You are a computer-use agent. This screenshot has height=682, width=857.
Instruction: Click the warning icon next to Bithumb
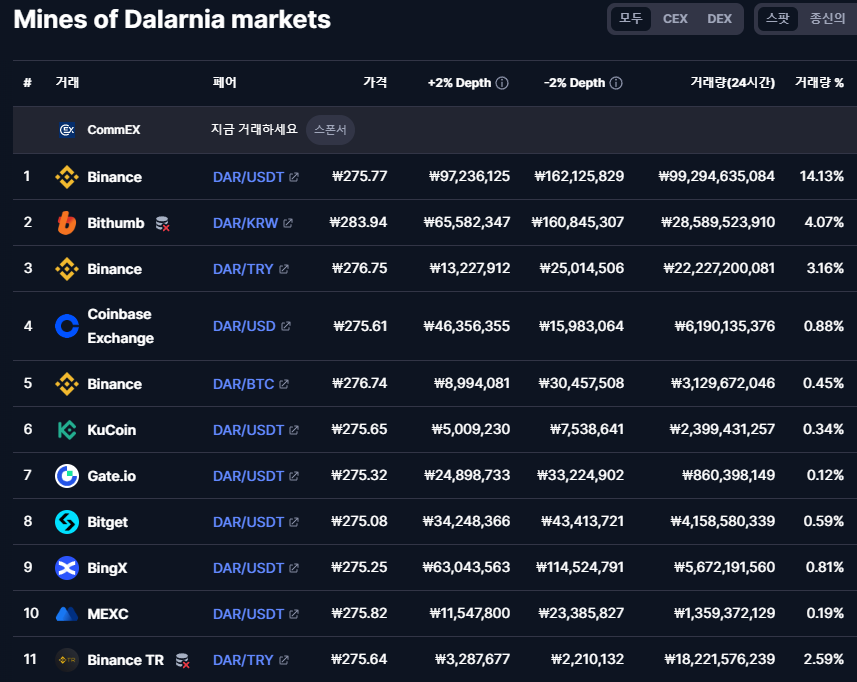pyautogui.click(x=162, y=224)
